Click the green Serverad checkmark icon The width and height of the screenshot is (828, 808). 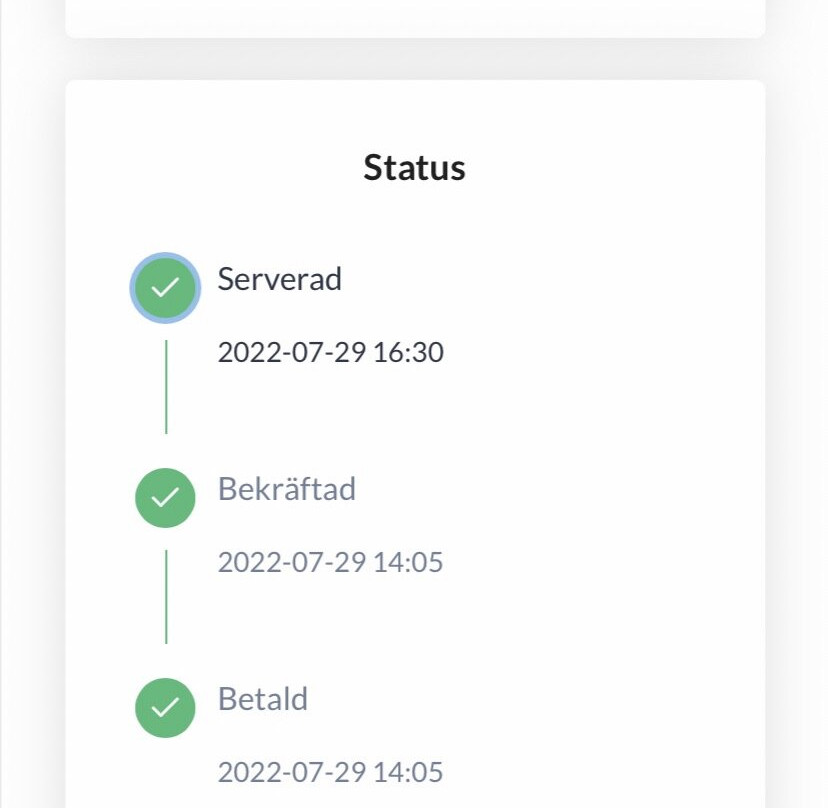[x=165, y=288]
